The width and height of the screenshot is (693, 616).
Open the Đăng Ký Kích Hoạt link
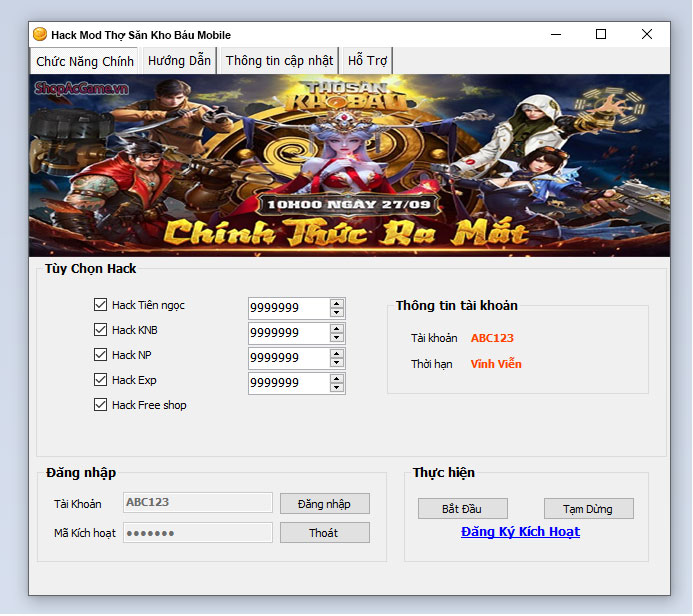(x=520, y=532)
